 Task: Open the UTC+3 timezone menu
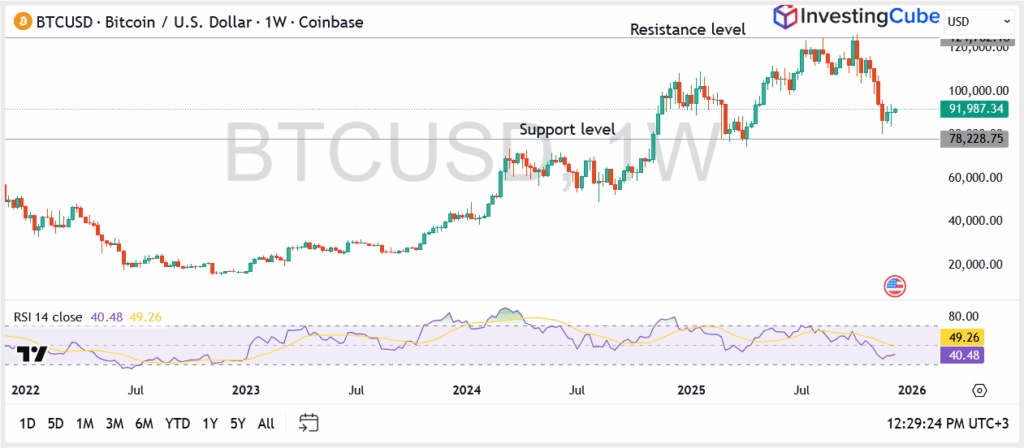pyautogui.click(x=953, y=423)
